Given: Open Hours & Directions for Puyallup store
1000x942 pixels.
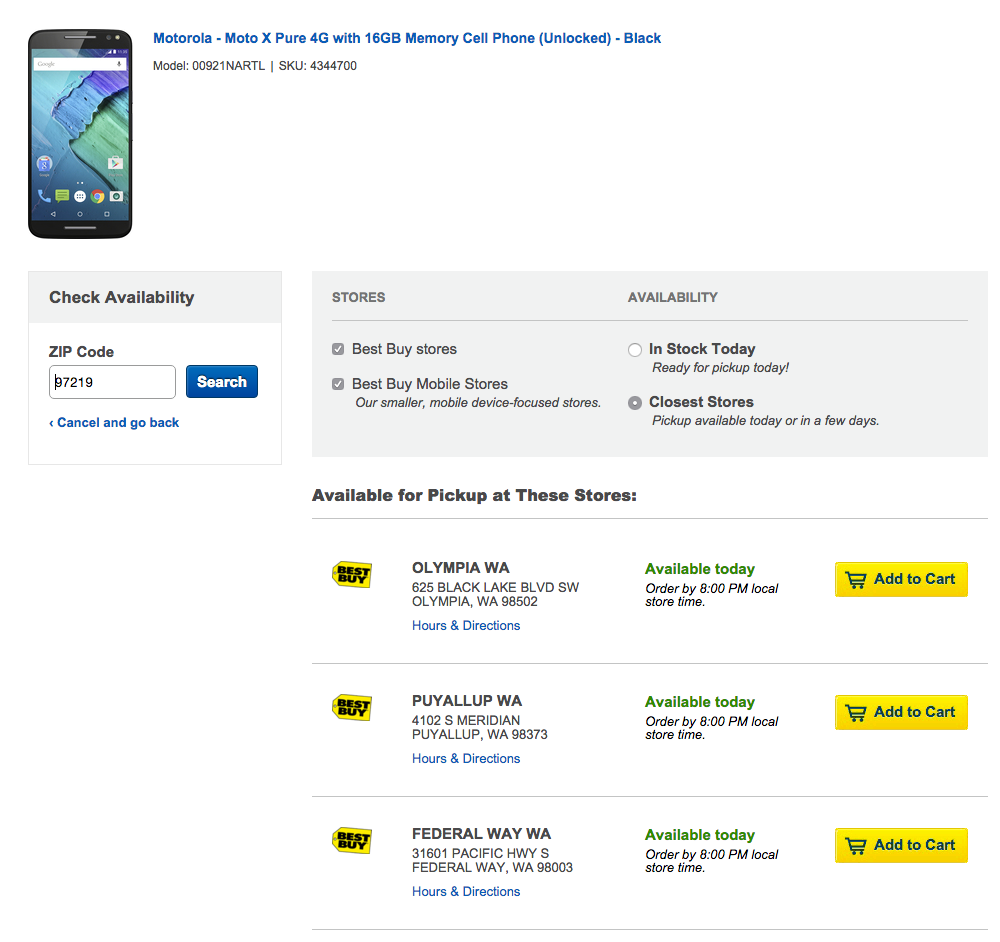Looking at the screenshot, I should [466, 759].
